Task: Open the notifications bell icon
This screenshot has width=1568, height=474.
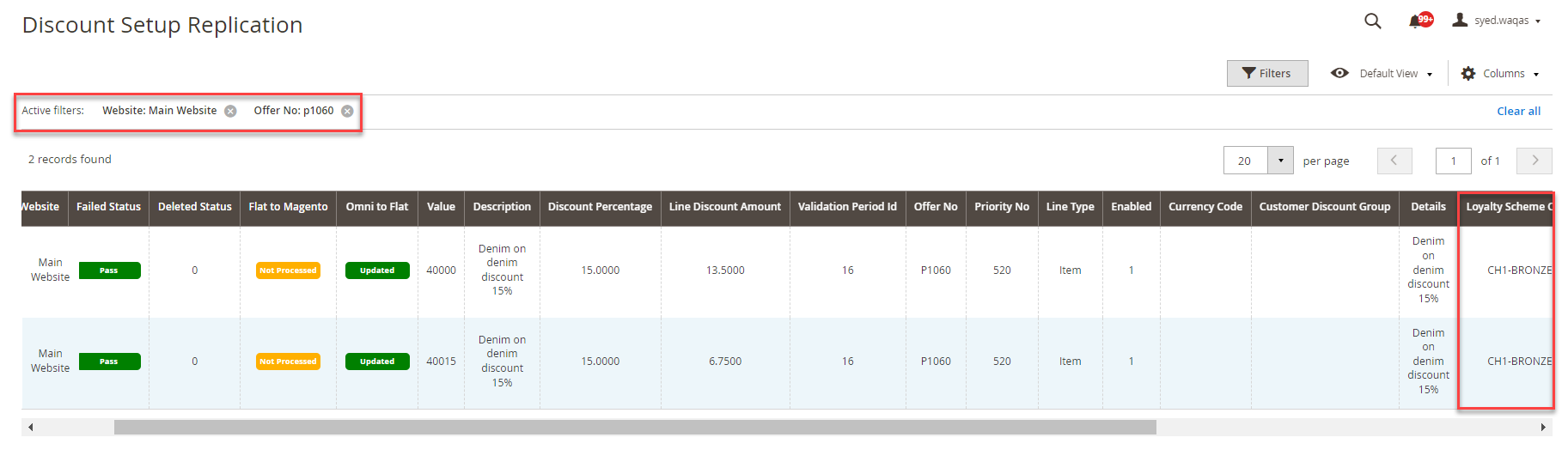Action: point(1416,21)
